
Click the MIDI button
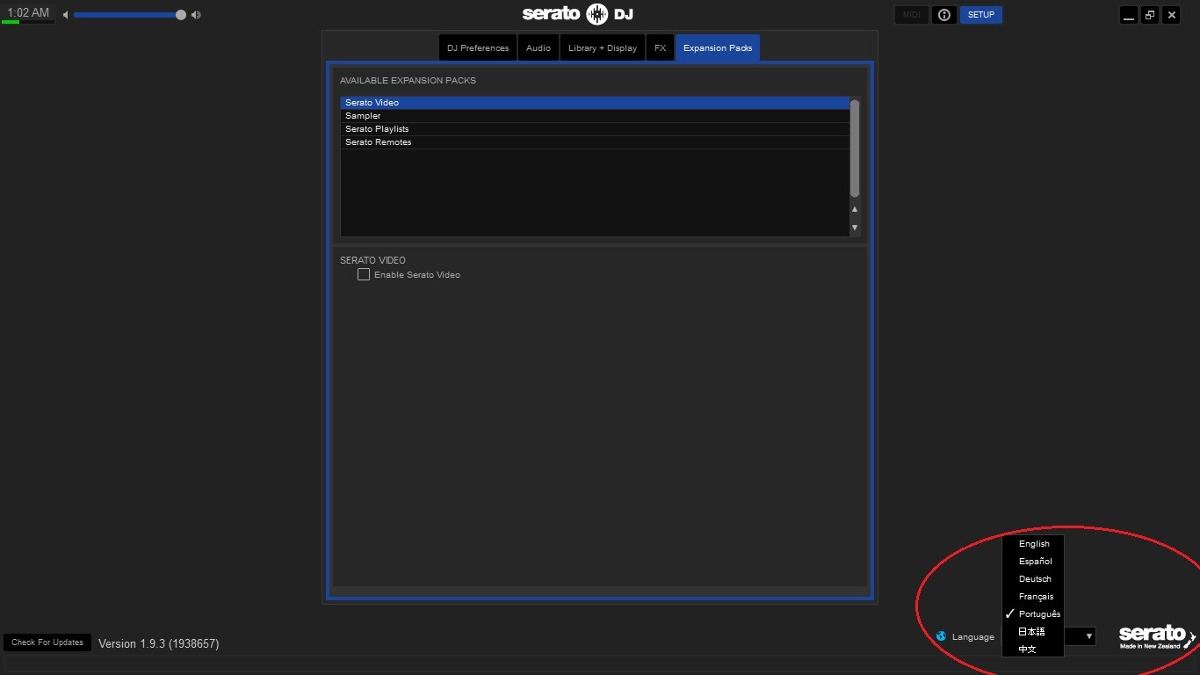coord(911,15)
